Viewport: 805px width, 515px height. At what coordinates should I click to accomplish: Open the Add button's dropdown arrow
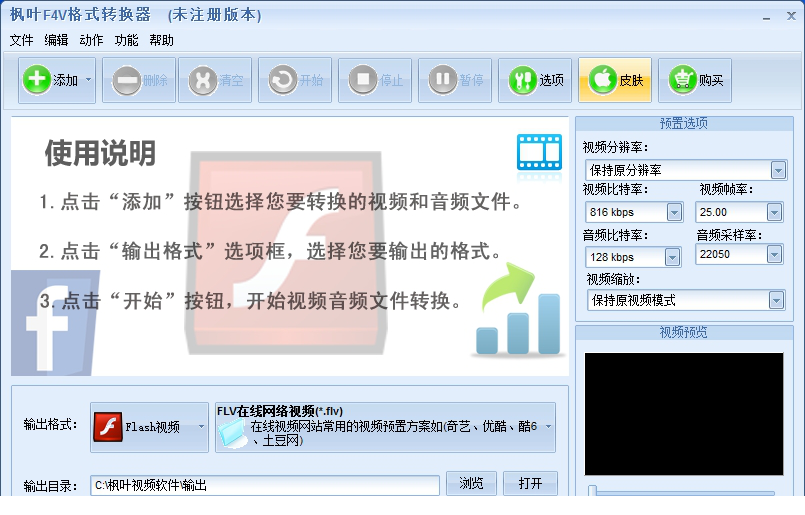88,80
